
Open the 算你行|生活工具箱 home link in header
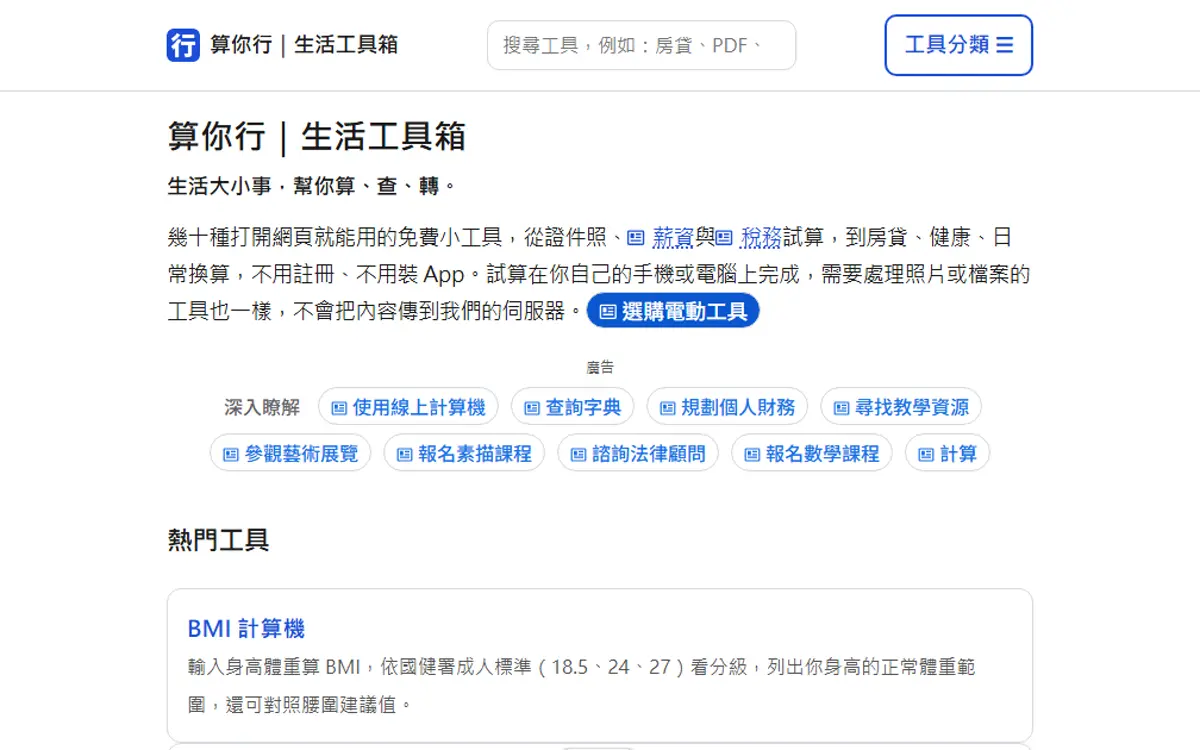pos(282,45)
